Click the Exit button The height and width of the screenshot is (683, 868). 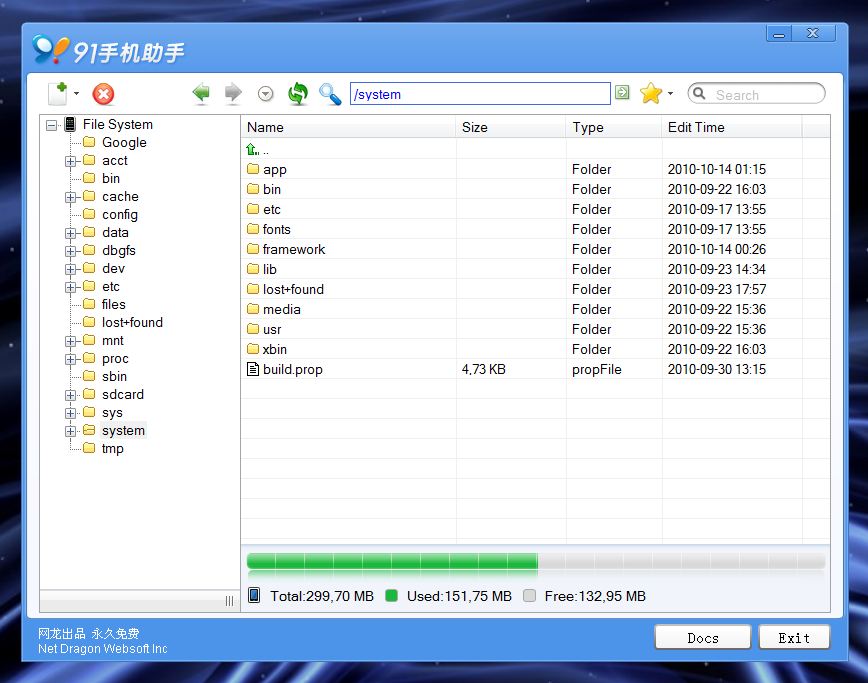tap(794, 638)
